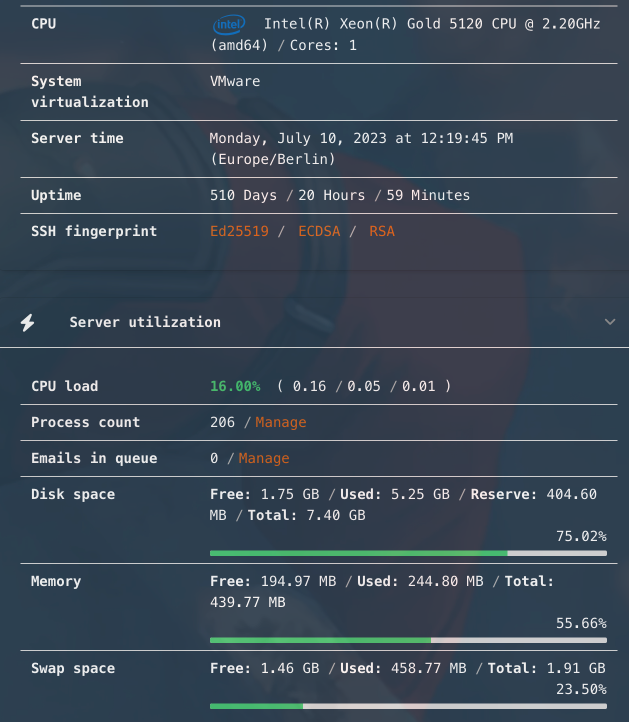
Task: Click the 55.66% memory usage percentage
Action: pos(581,623)
